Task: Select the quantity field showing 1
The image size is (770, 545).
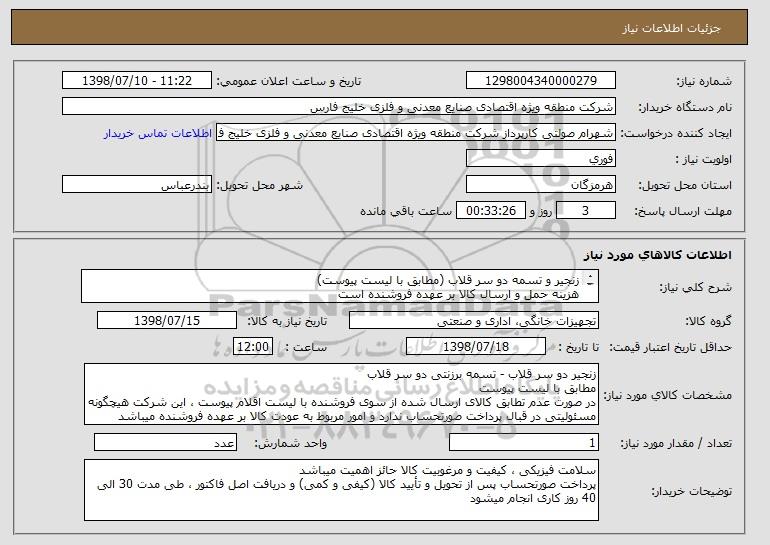Action: coord(524,442)
